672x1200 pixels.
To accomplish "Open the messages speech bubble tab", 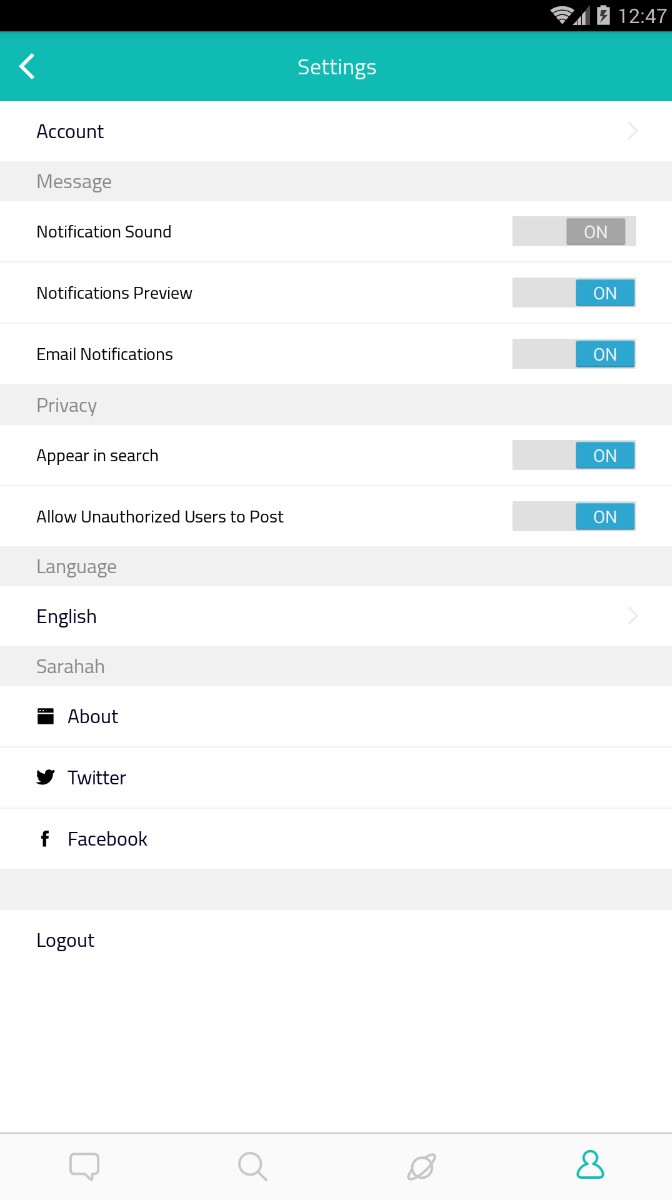I will (x=84, y=1166).
